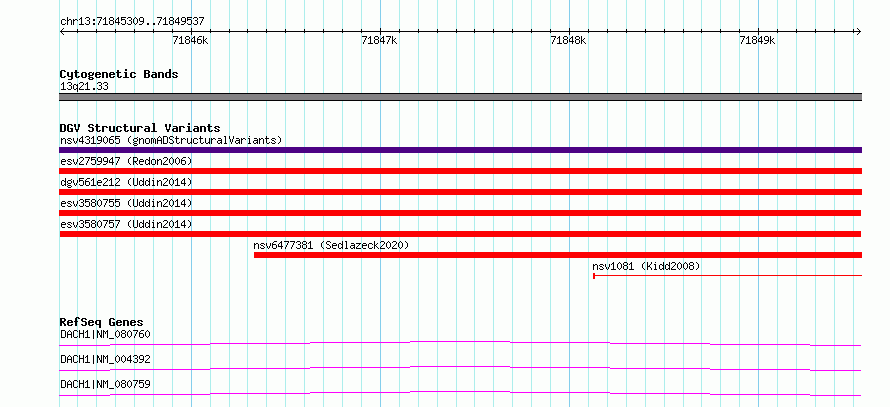Select the DGV Structural Variants track title
This screenshot has width=890, height=407.
click(140, 128)
